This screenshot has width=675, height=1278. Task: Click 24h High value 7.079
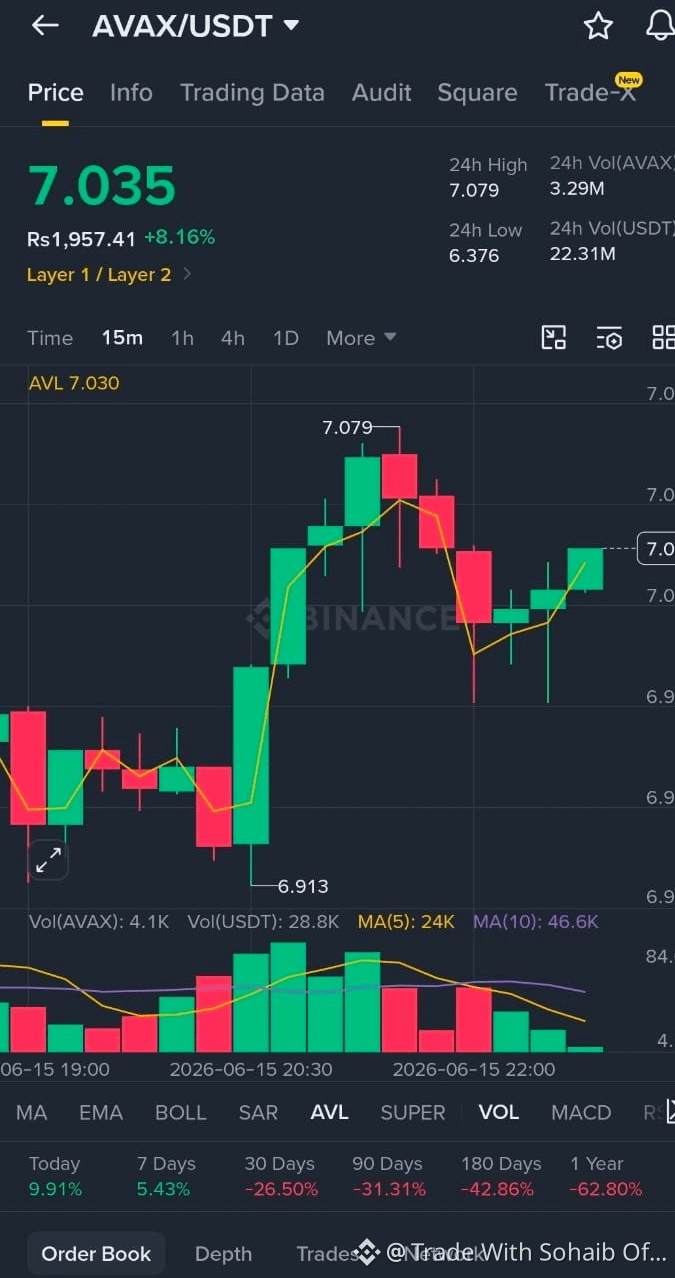(x=474, y=190)
